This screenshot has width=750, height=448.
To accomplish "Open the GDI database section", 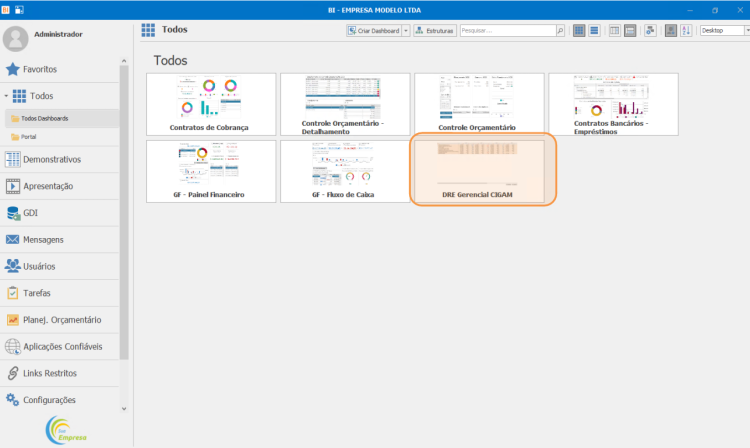I will [x=59, y=213].
